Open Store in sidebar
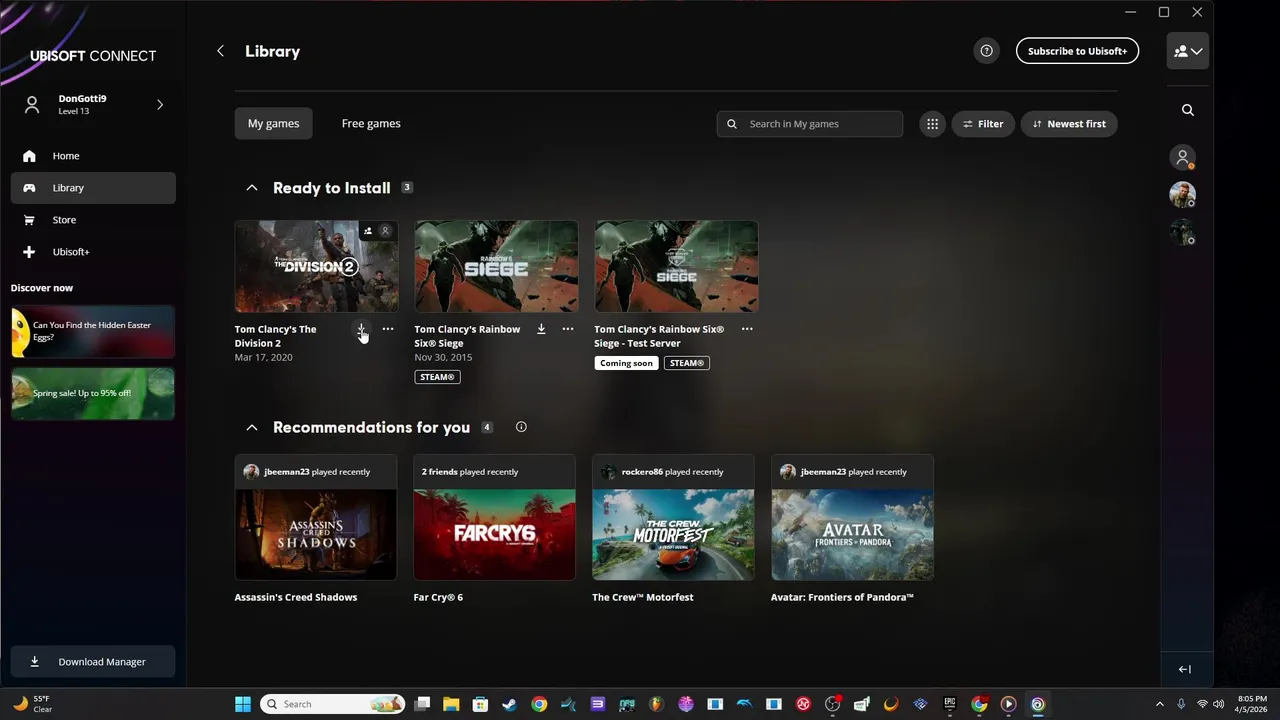Screen dimensions: 1280x720 point(93,220)
